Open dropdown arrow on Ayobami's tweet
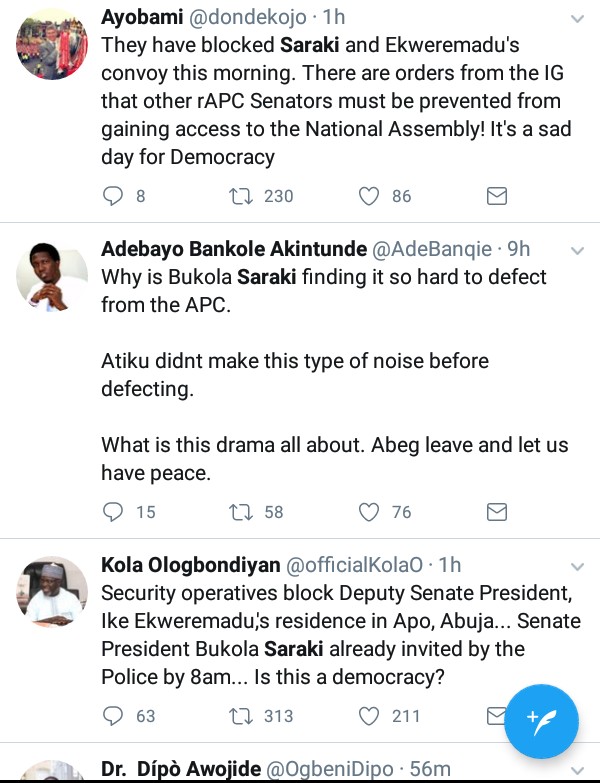The width and height of the screenshot is (600, 783). pos(577,19)
